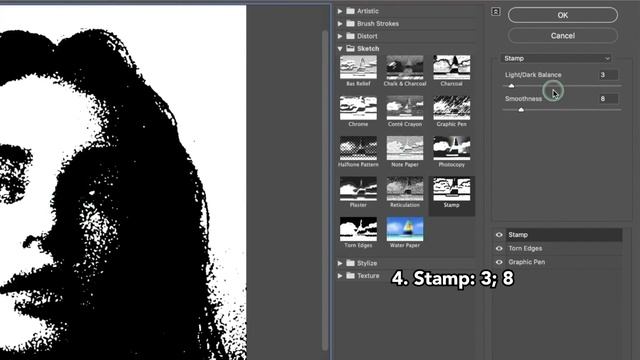
Task: Click the Smoothness slider handle
Action: tap(521, 109)
